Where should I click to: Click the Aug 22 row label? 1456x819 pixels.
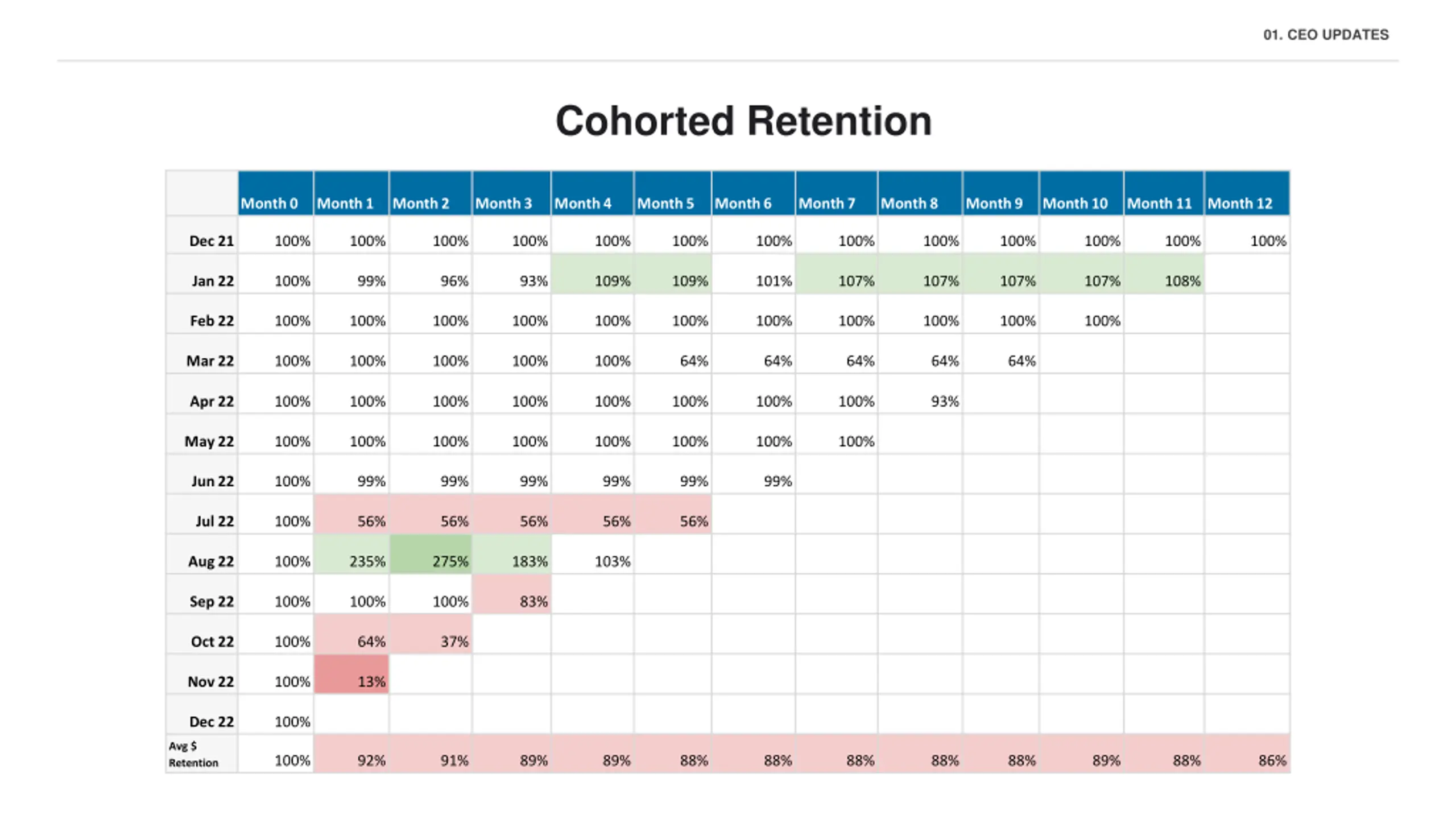210,561
